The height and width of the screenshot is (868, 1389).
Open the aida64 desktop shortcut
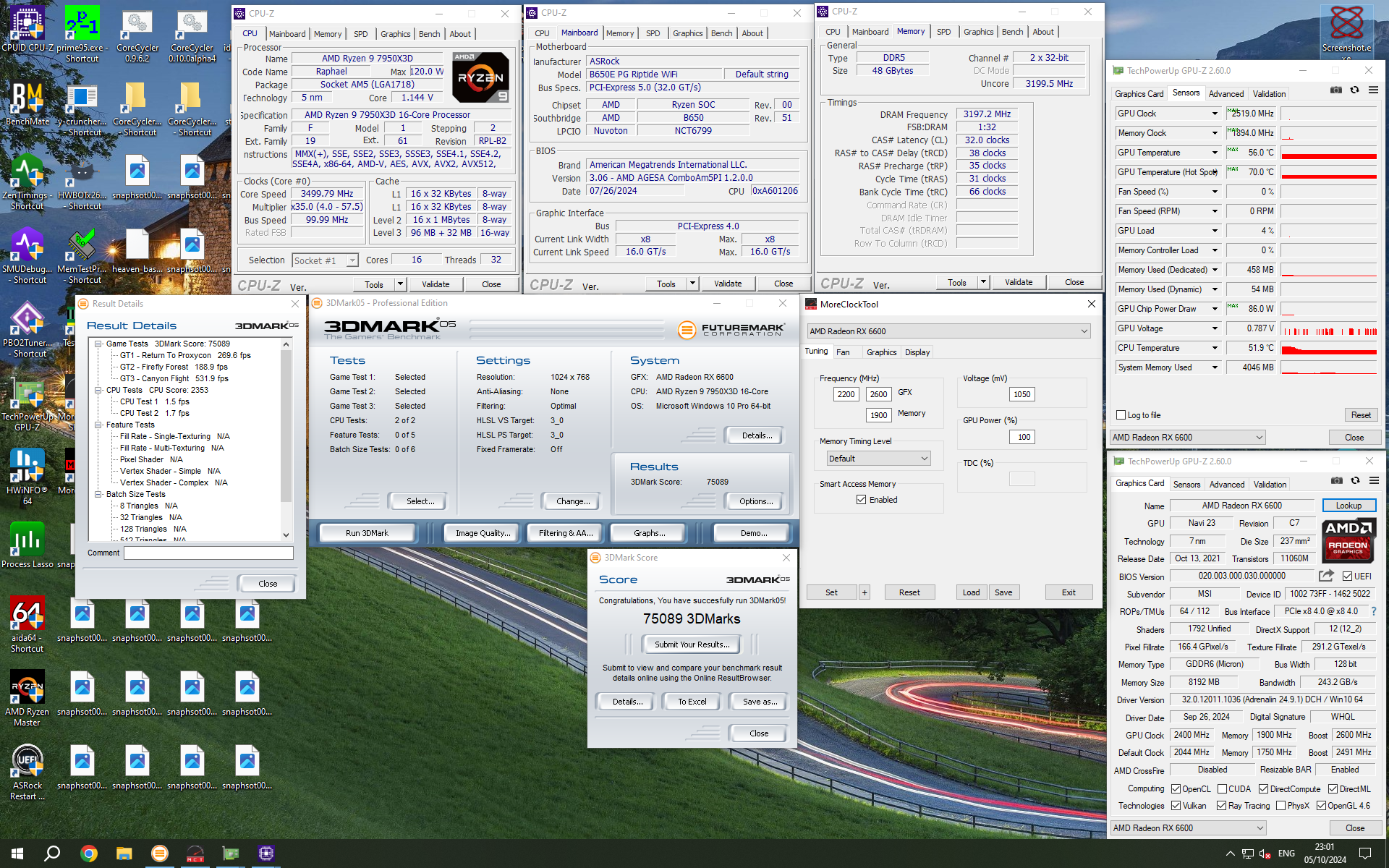click(27, 624)
